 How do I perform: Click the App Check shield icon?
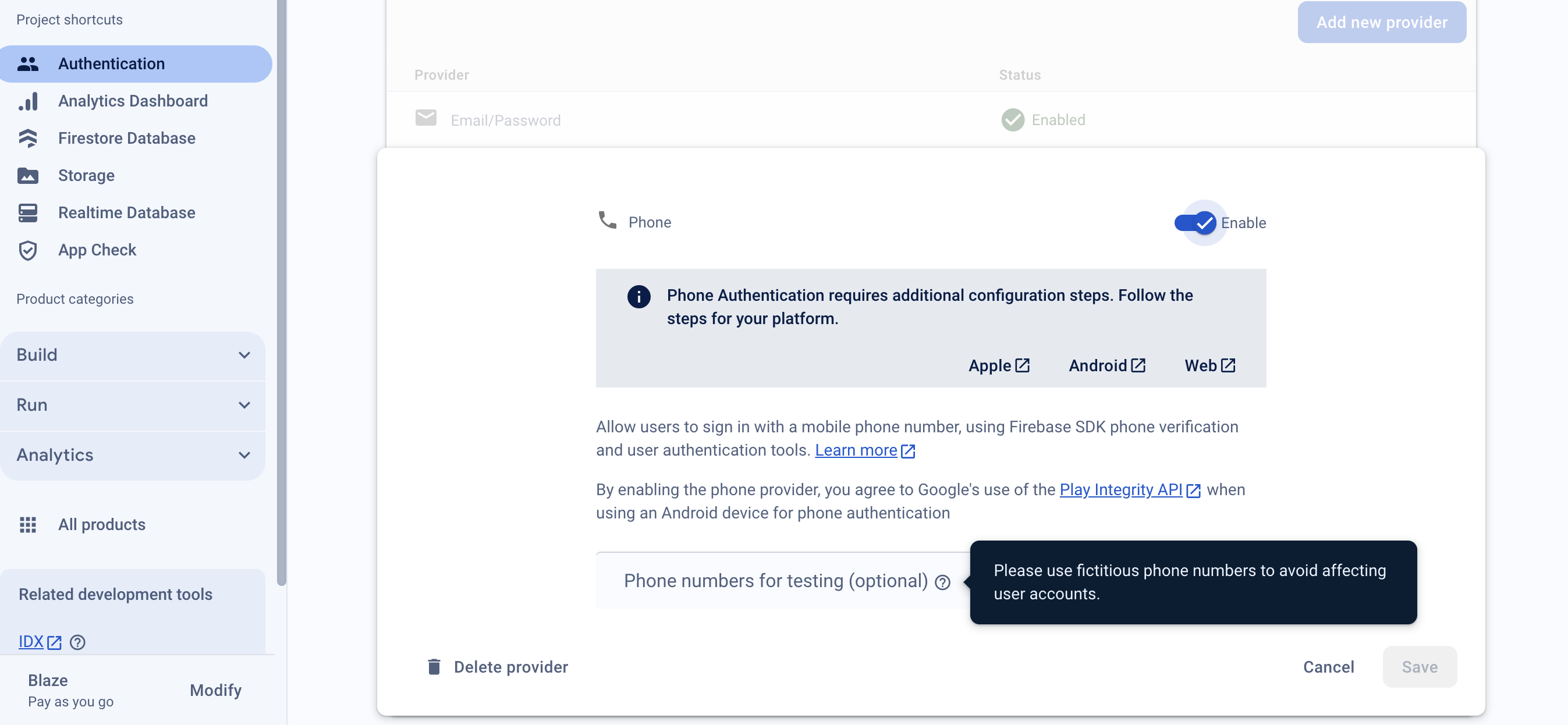click(28, 250)
